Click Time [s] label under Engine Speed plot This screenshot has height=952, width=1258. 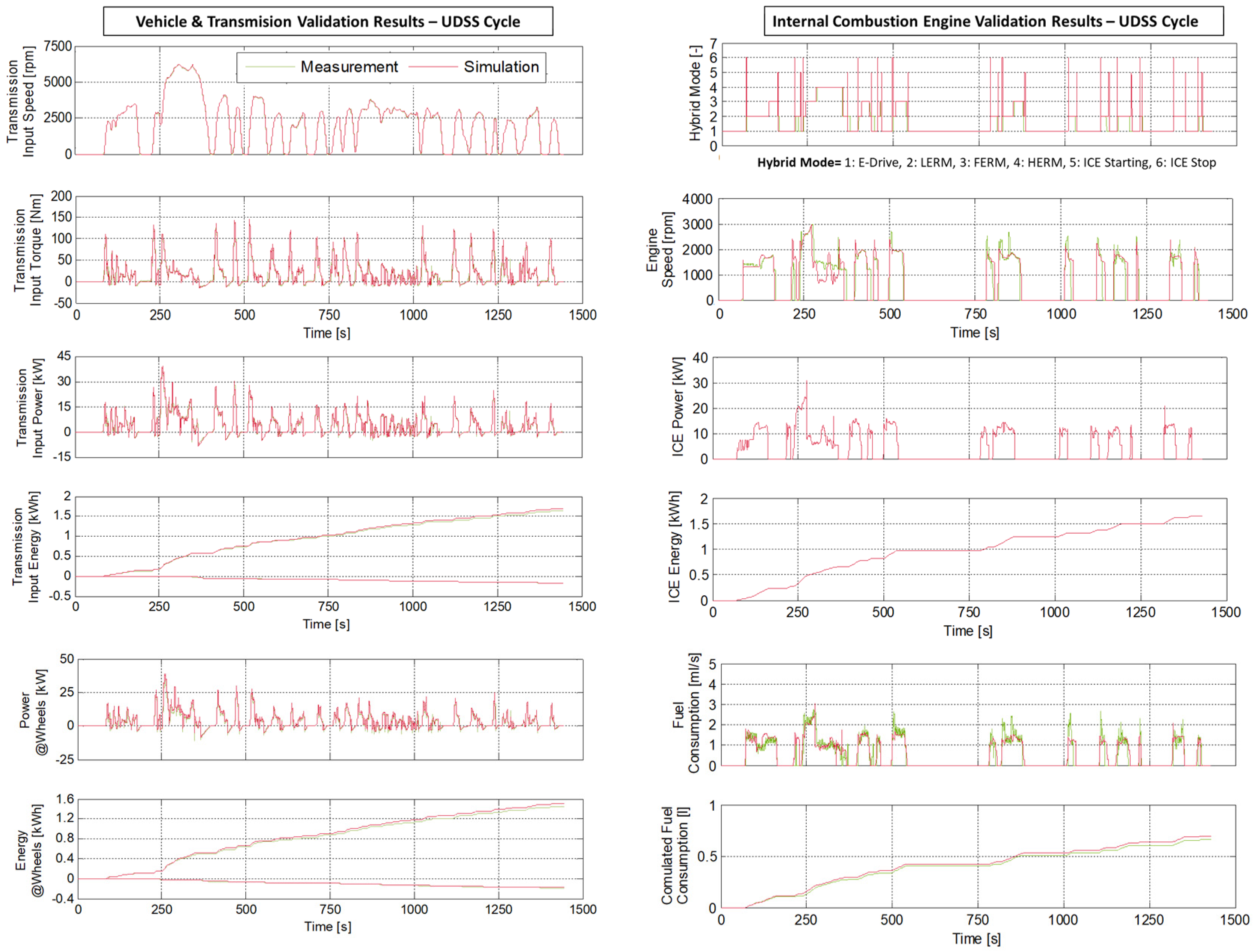click(x=974, y=333)
